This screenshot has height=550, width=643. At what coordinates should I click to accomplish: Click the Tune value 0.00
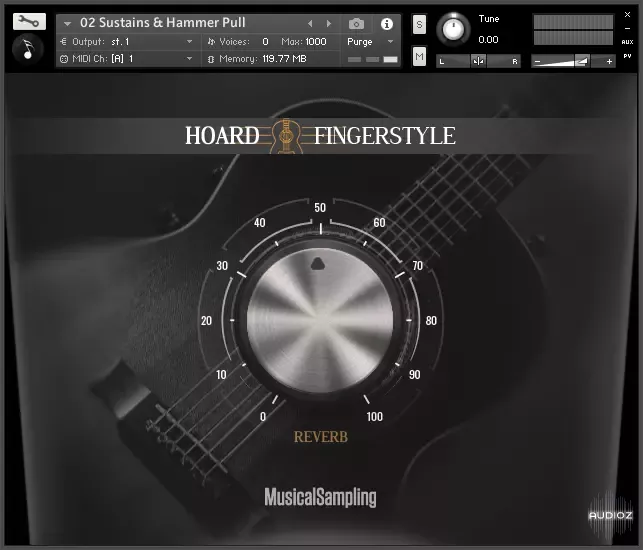[488, 40]
